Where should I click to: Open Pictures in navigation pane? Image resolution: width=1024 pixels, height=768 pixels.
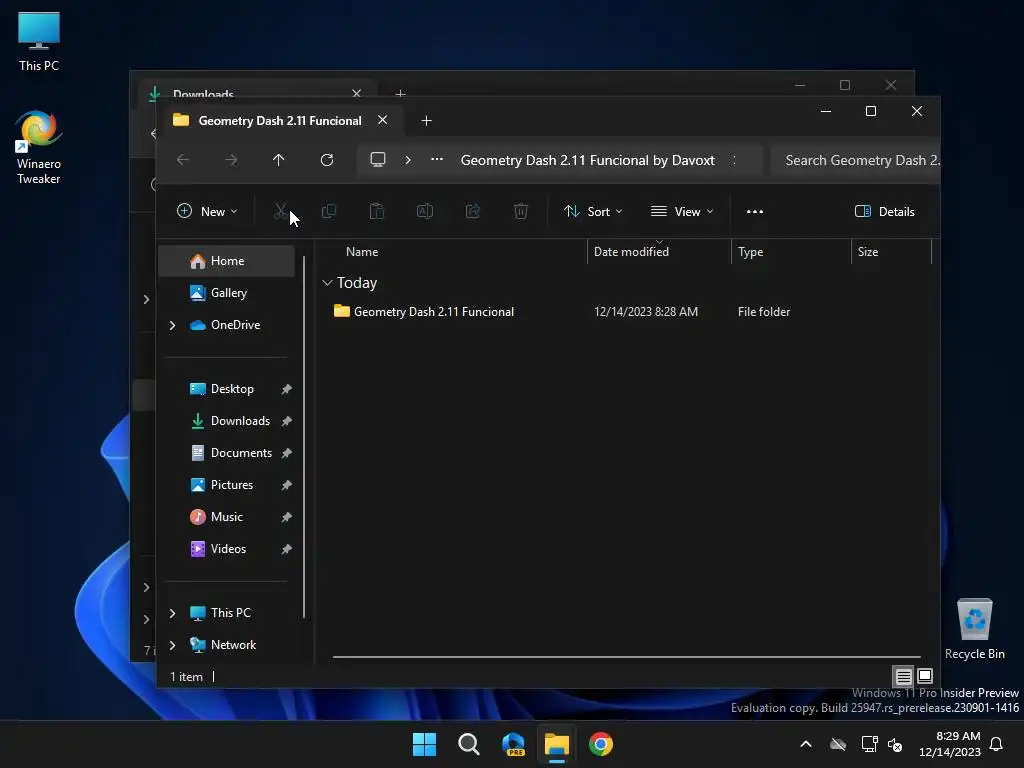pos(227,485)
